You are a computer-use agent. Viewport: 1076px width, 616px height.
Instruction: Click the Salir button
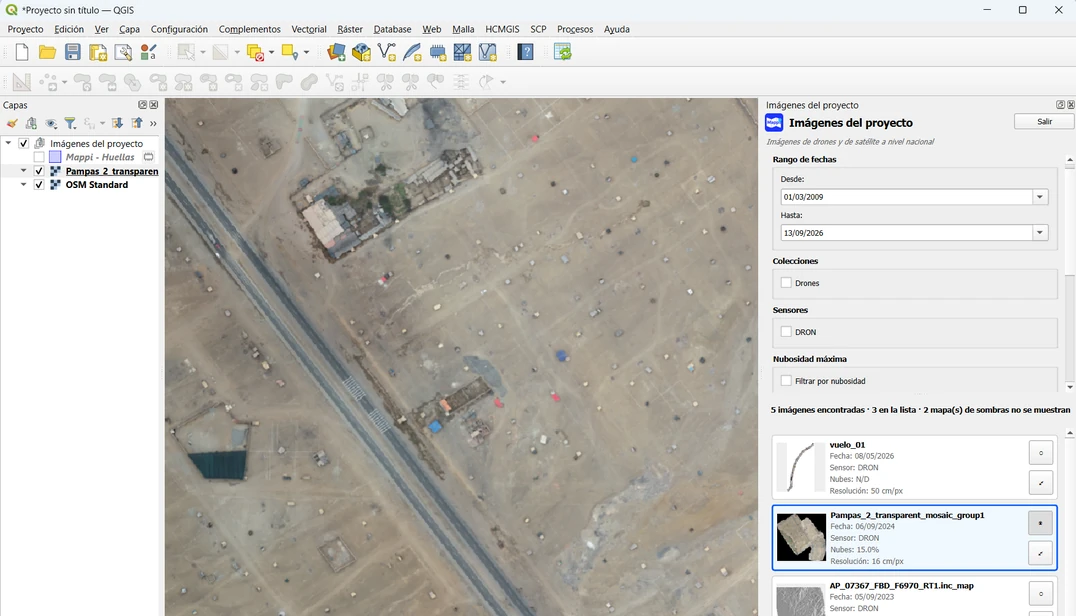1044,121
